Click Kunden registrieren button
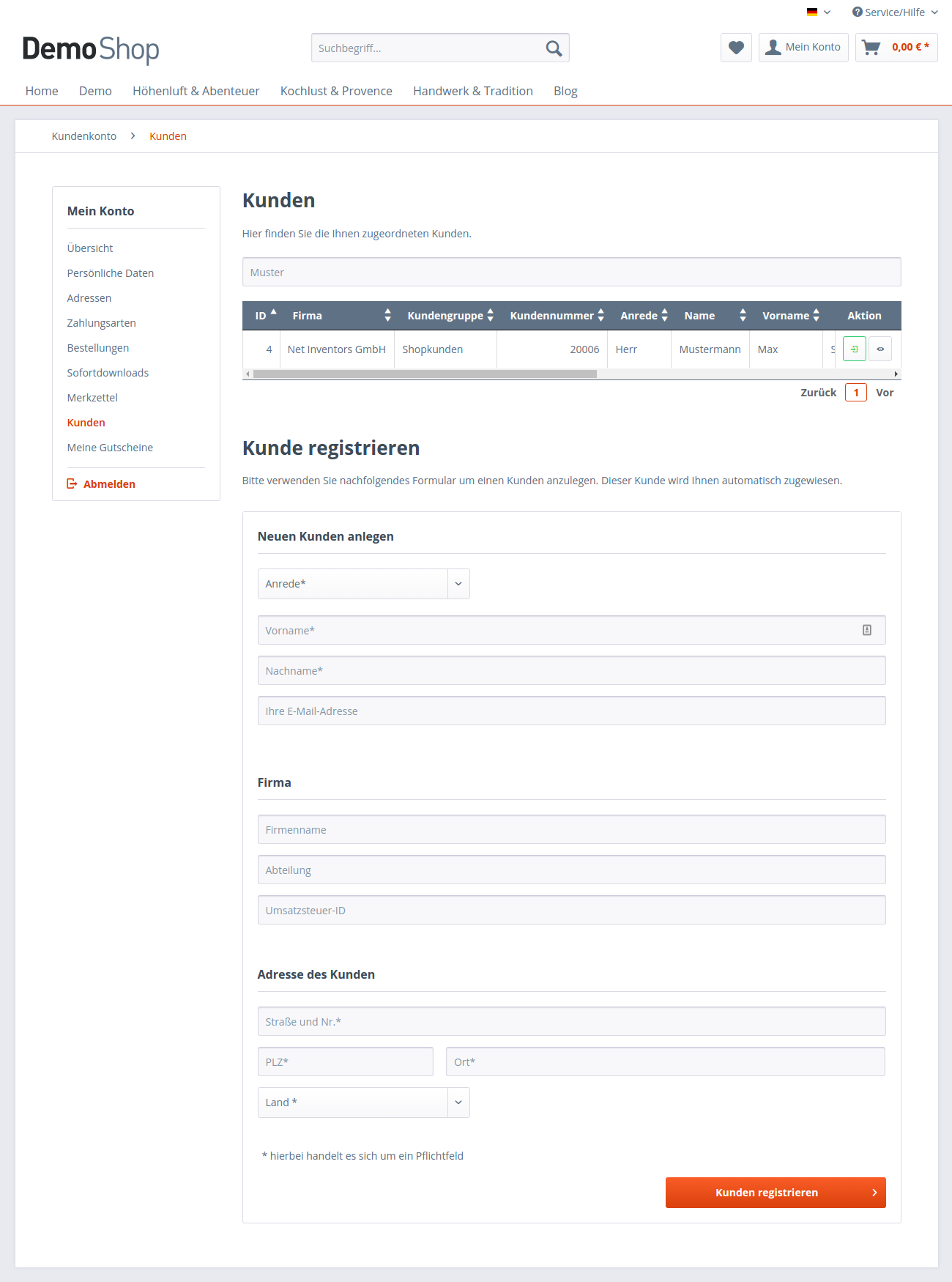Image resolution: width=952 pixels, height=1282 pixels. [776, 1193]
